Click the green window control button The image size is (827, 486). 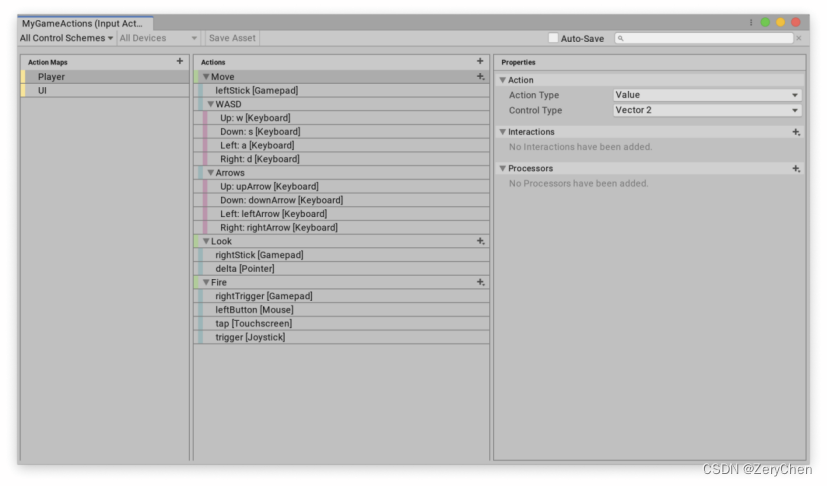pyautogui.click(x=765, y=22)
